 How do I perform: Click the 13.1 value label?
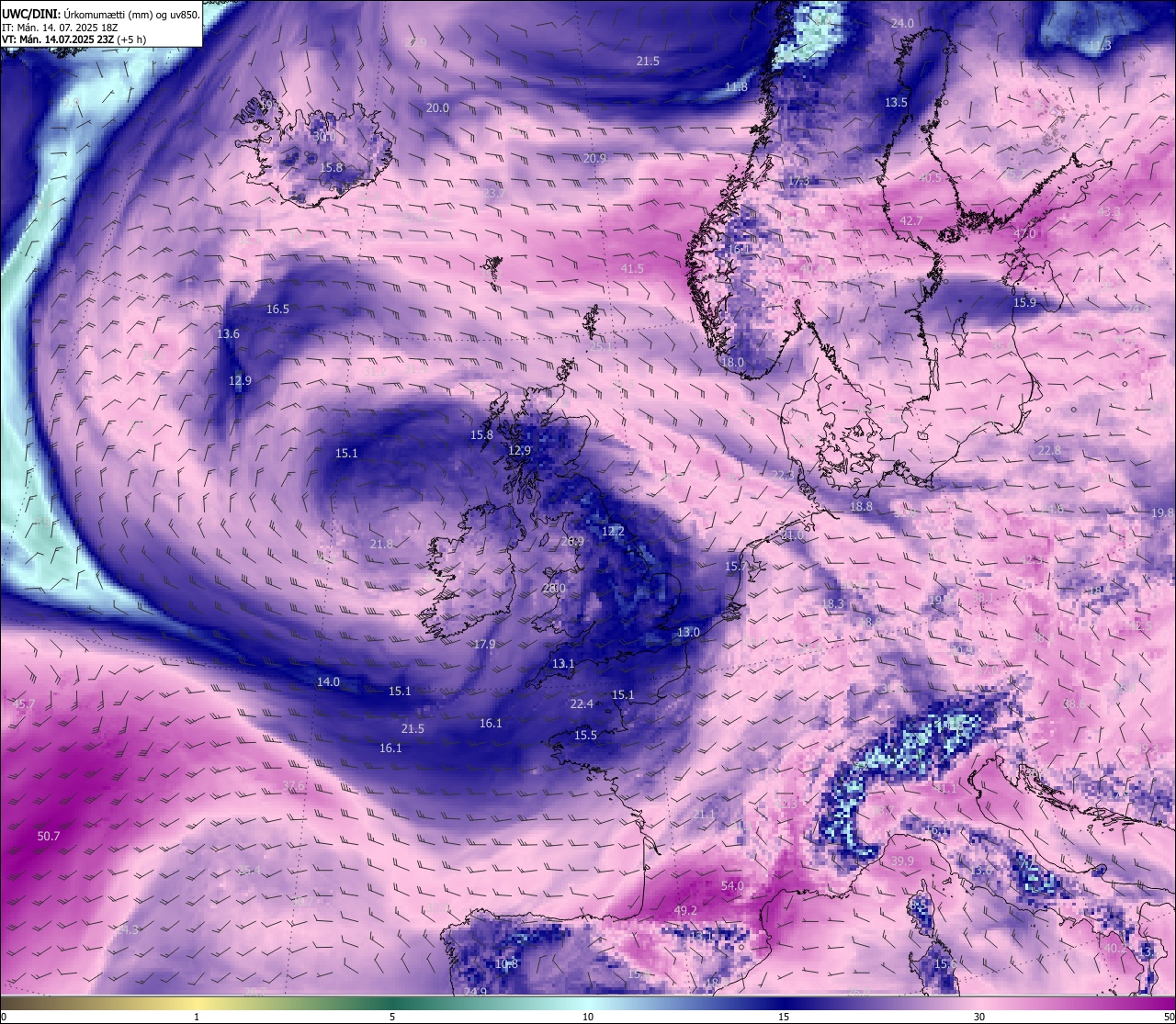pyautogui.click(x=563, y=663)
